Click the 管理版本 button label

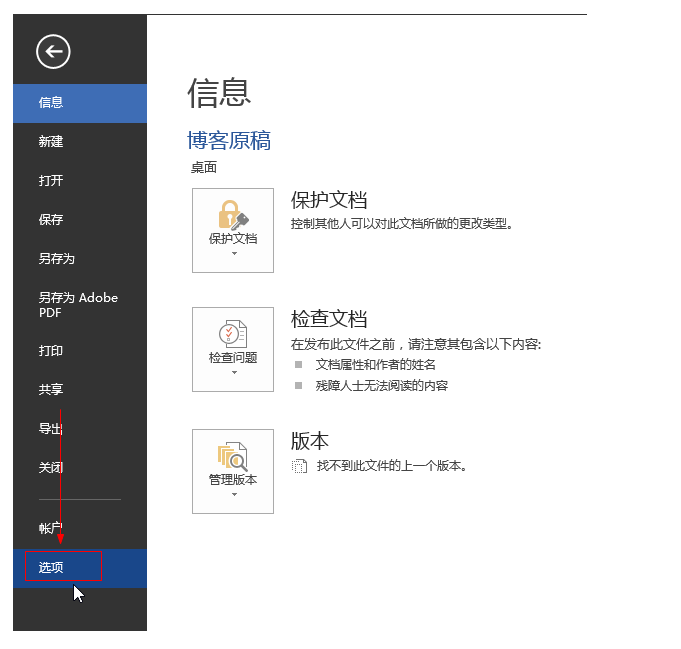233,480
